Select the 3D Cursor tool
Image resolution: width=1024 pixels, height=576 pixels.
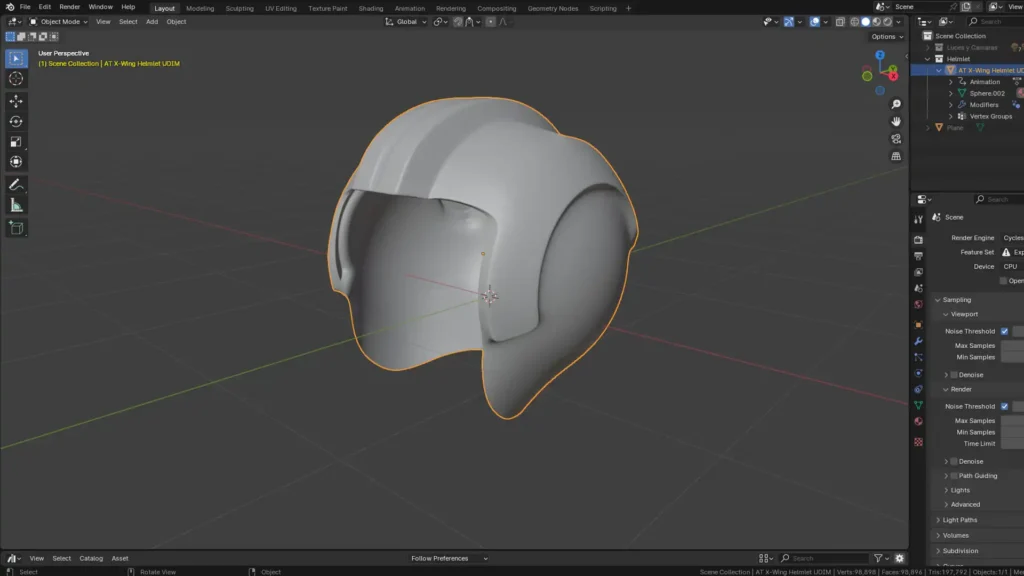16,78
